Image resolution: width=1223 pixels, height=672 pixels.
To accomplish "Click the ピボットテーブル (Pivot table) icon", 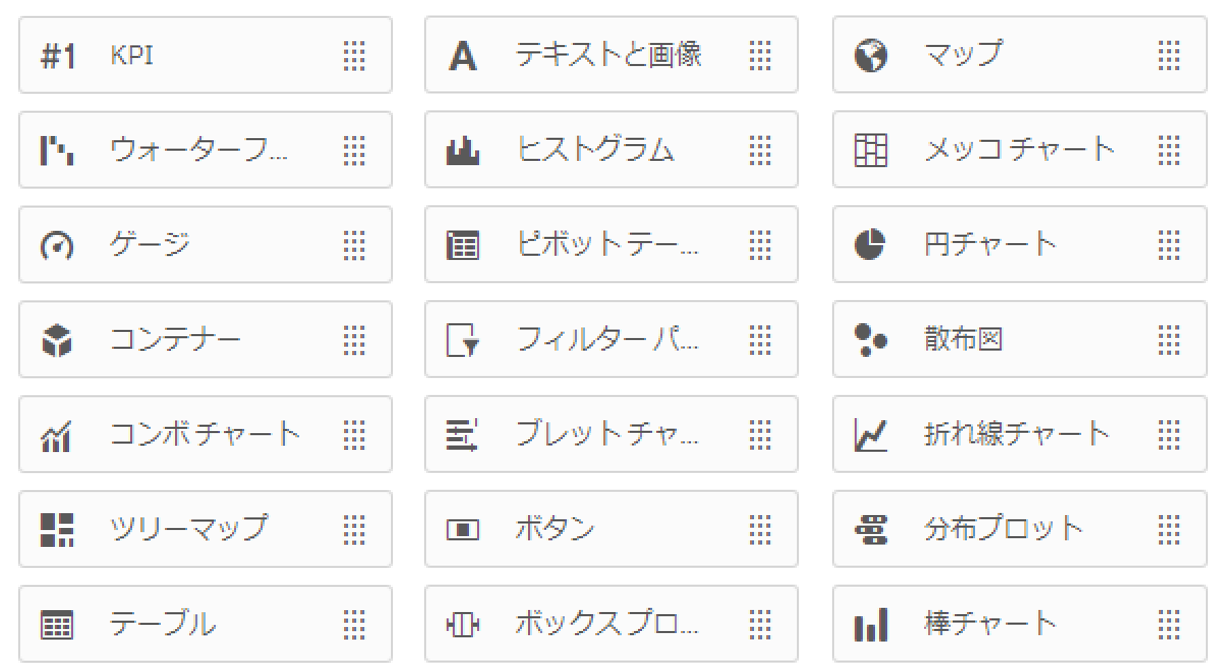I will tap(465, 245).
